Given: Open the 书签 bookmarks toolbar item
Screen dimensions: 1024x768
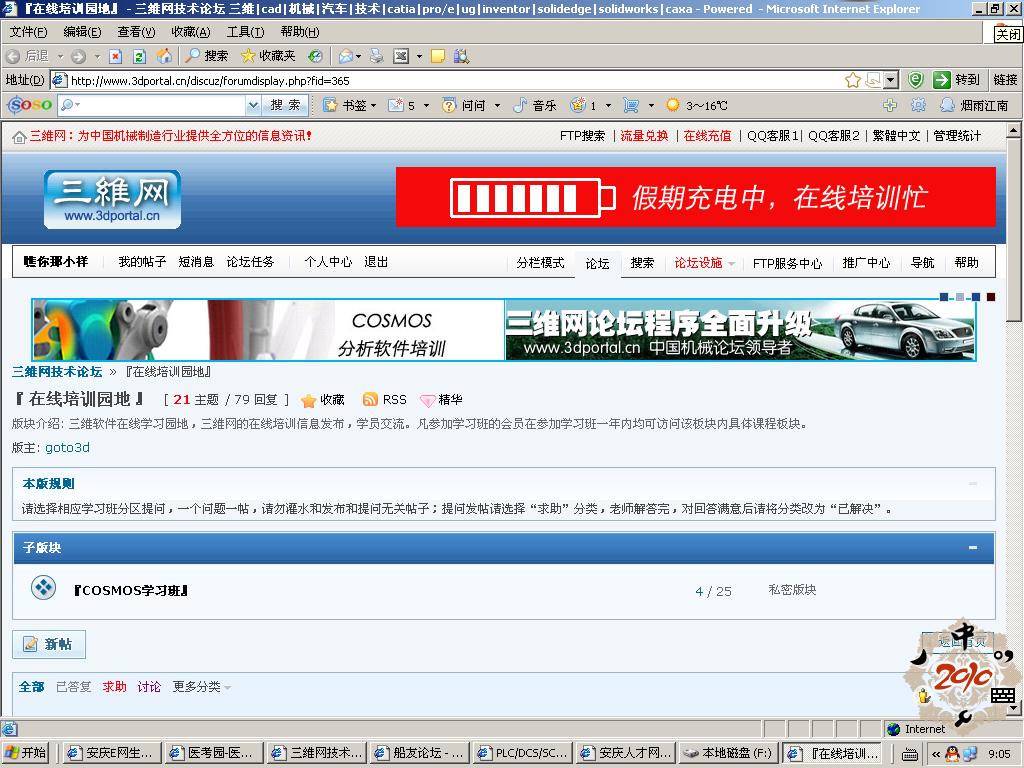Looking at the screenshot, I should [350, 105].
